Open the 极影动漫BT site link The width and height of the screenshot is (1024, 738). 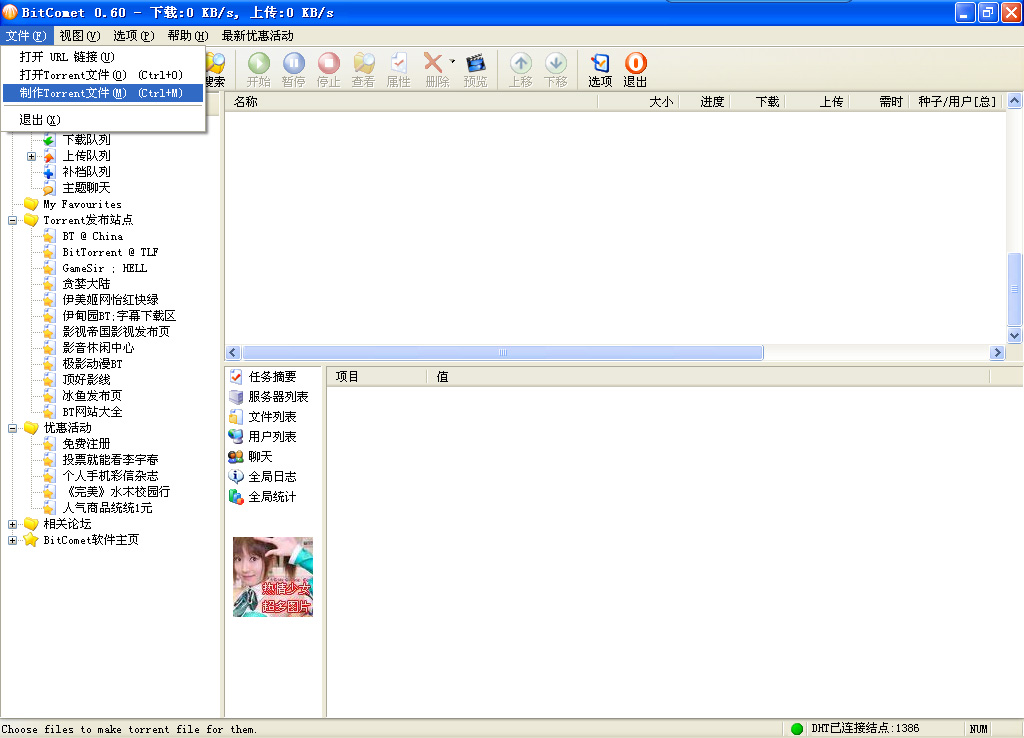[92, 364]
